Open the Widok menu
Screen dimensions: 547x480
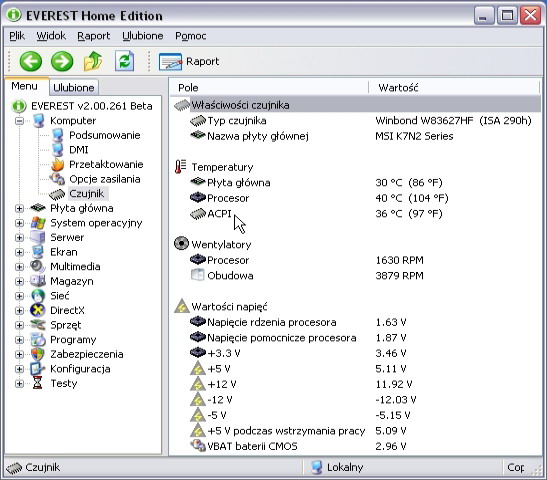pyautogui.click(x=51, y=36)
